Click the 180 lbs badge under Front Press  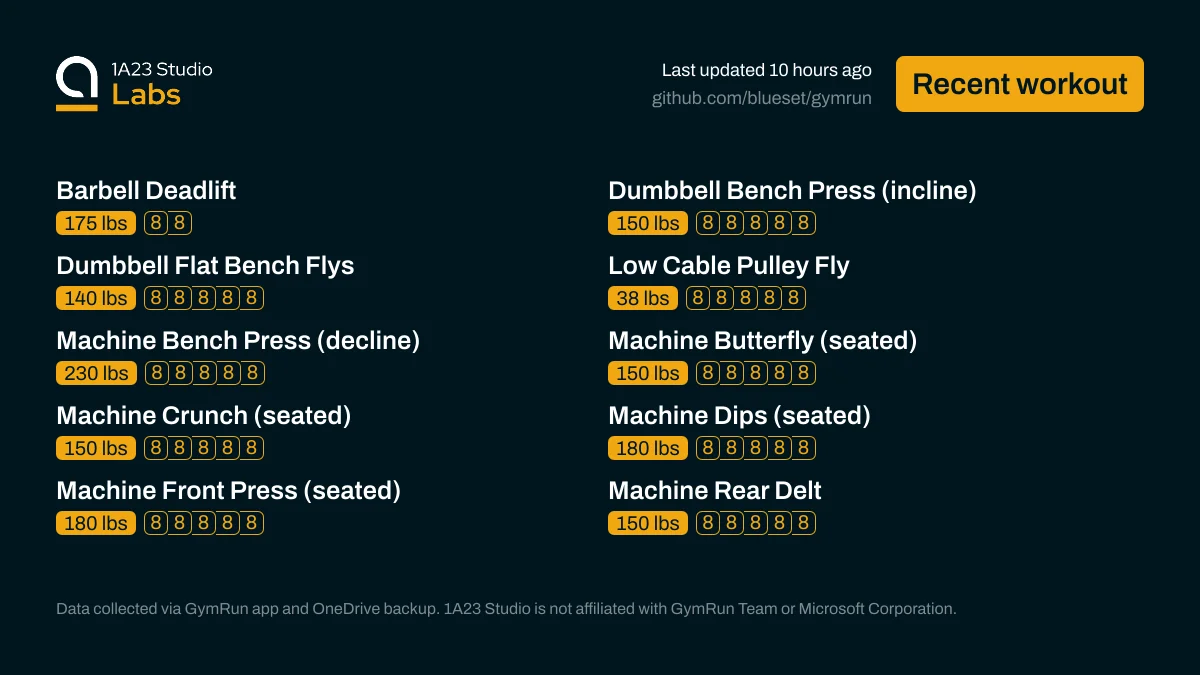click(x=96, y=523)
